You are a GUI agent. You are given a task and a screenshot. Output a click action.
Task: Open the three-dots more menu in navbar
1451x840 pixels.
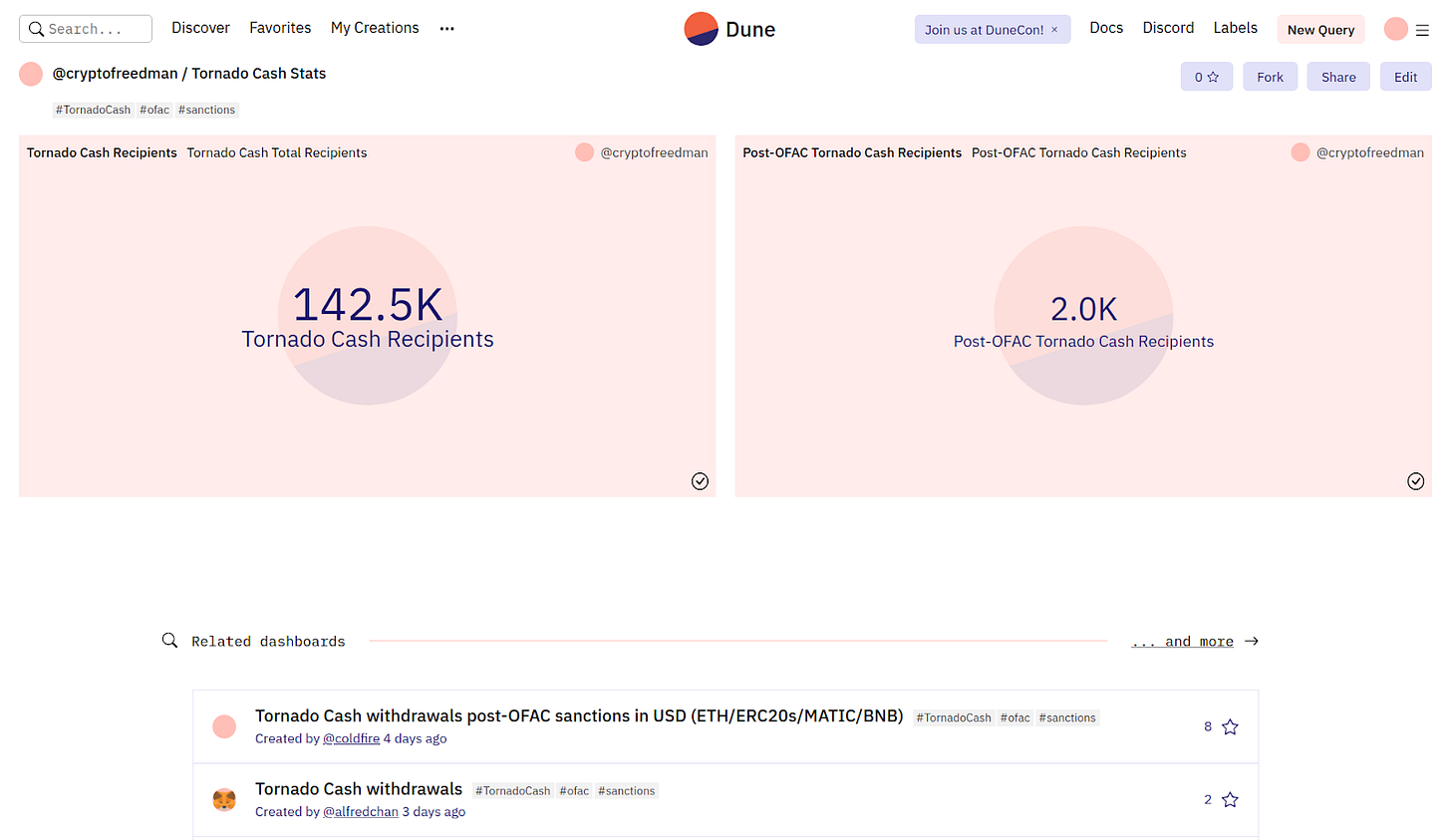pos(447,29)
